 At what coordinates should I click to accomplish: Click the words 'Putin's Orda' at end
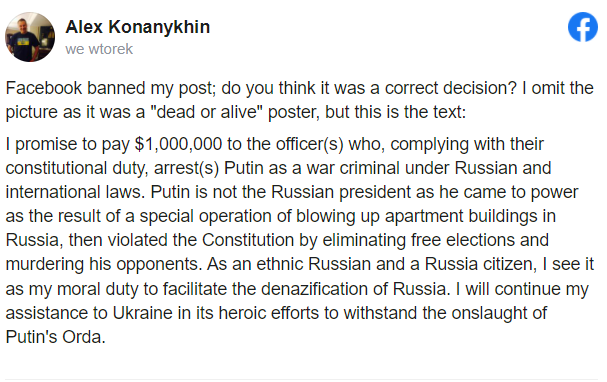(55, 337)
